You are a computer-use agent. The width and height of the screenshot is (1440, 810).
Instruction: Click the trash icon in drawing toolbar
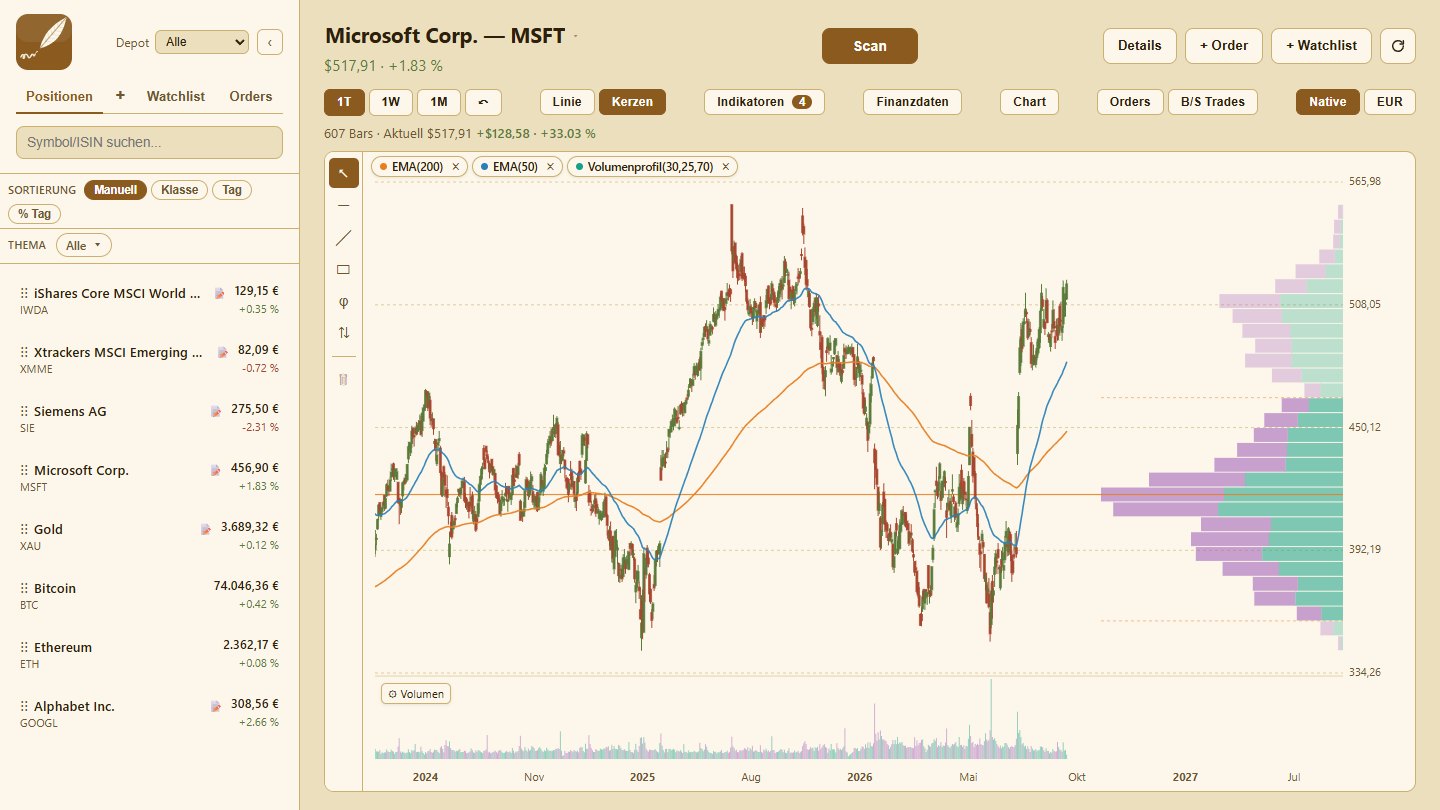344,380
